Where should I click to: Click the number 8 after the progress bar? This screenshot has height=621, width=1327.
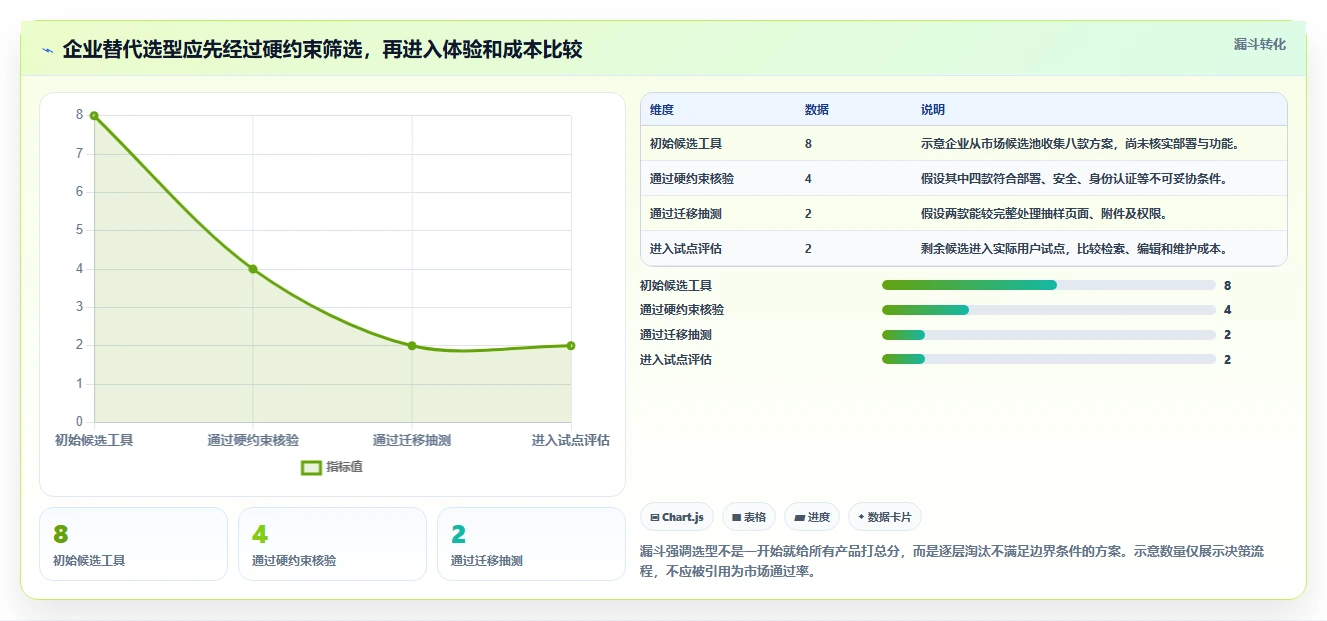1227,286
